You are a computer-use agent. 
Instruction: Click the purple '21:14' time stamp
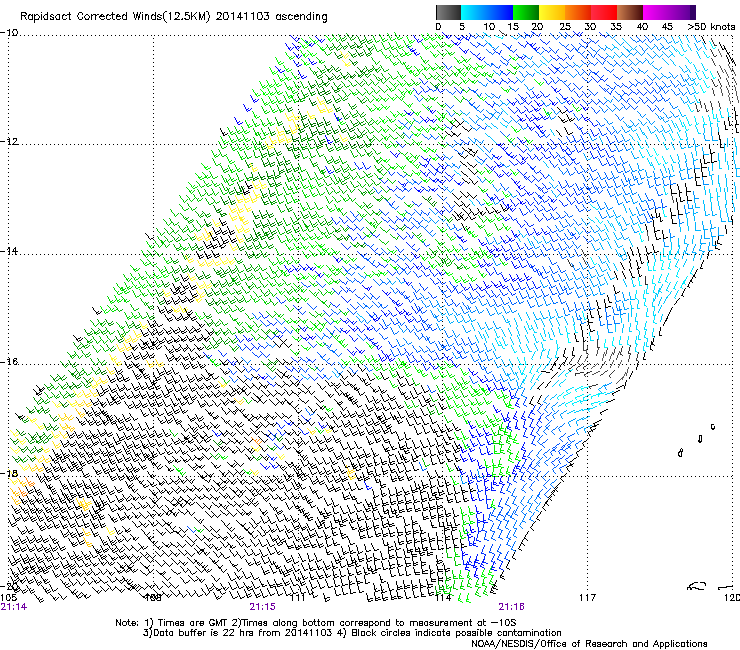pos(14,607)
